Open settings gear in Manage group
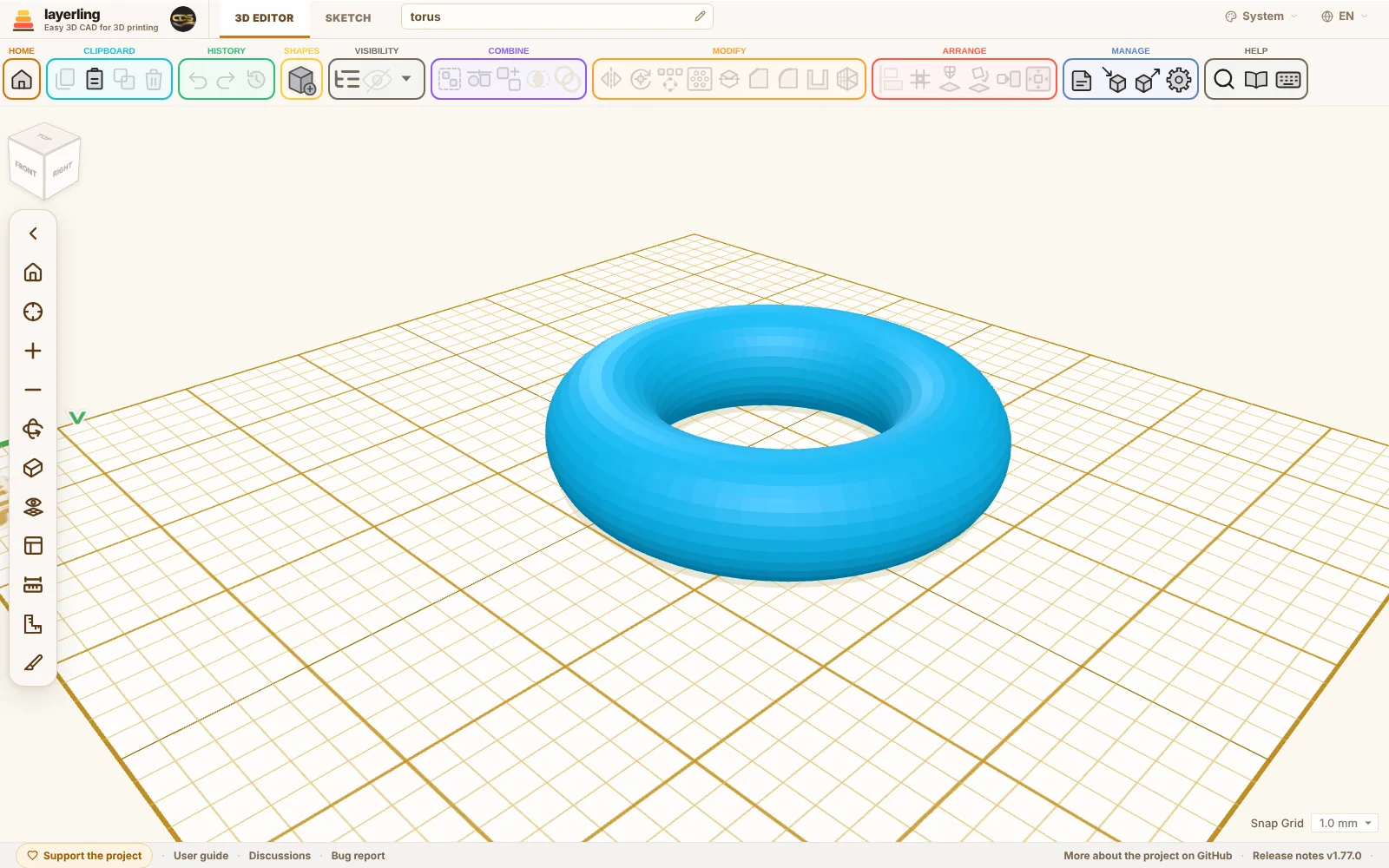Screen dimensions: 1389x868 [x=1179, y=79]
